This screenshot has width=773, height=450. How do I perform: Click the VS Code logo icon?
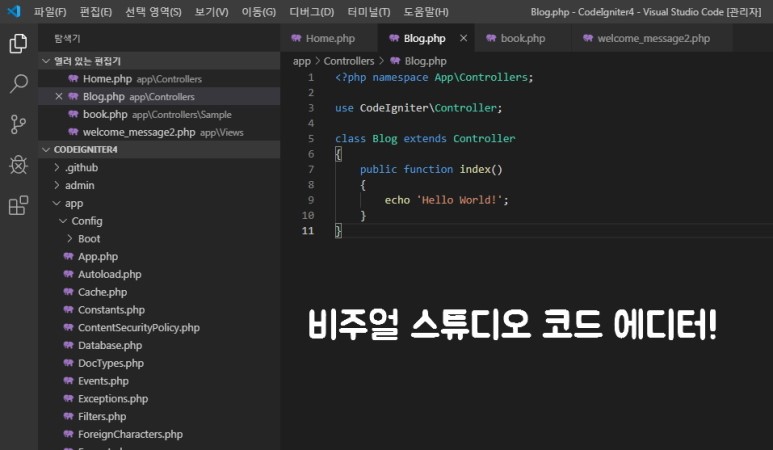(14, 11)
